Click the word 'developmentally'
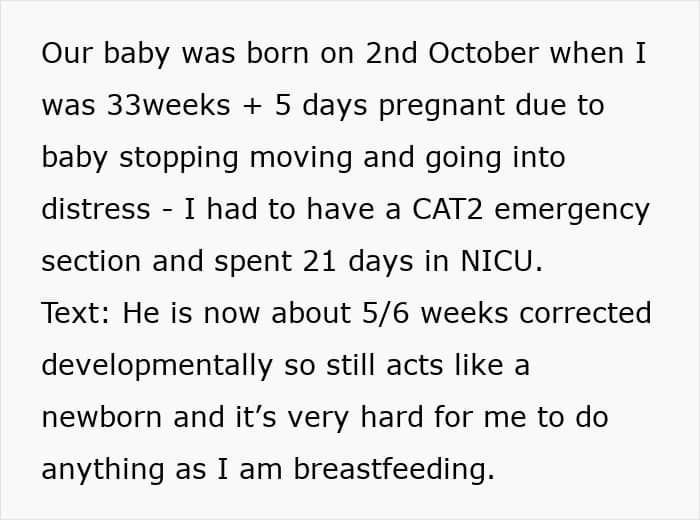Screen dimensions: 700x520 [x=156, y=366]
